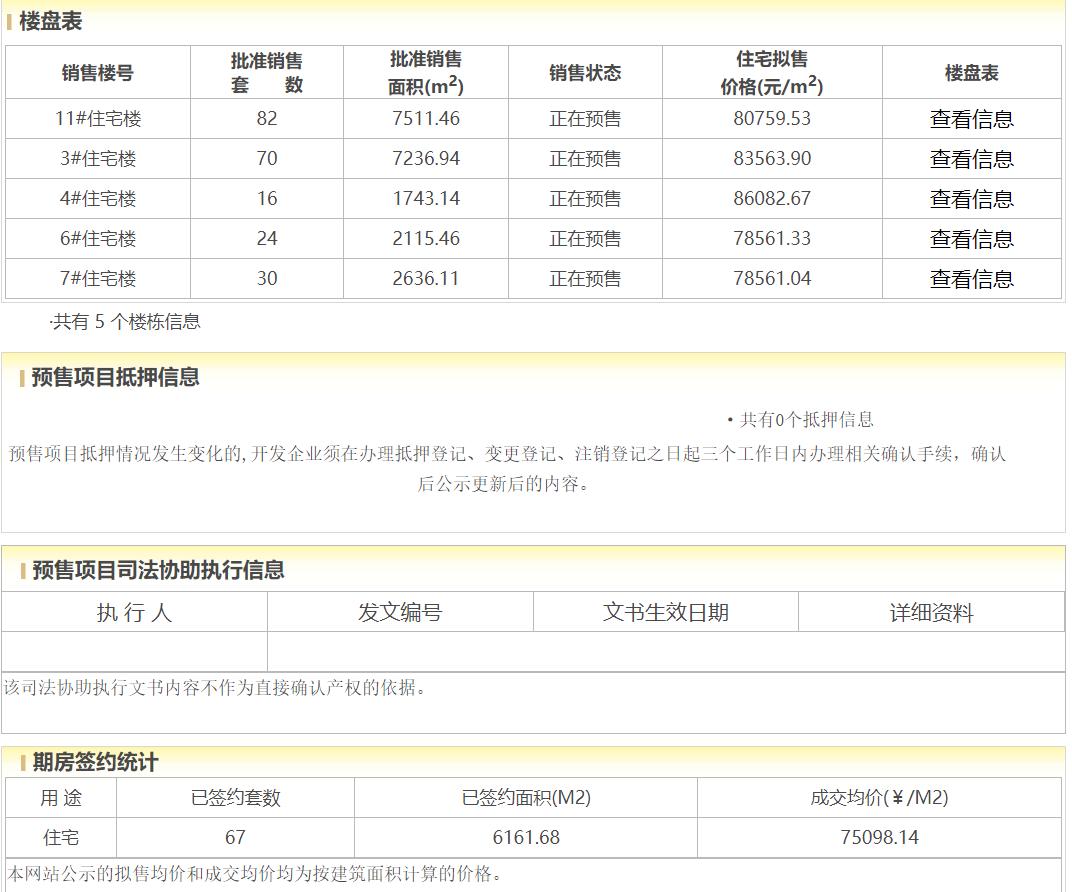Click the 文书生效日期 column header
Image resolution: width=1072 pixels, height=892 pixels.
(666, 612)
